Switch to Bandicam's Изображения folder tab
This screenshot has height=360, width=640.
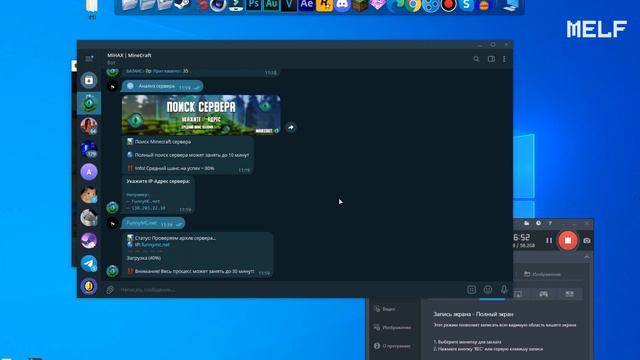pyautogui.click(x=542, y=274)
